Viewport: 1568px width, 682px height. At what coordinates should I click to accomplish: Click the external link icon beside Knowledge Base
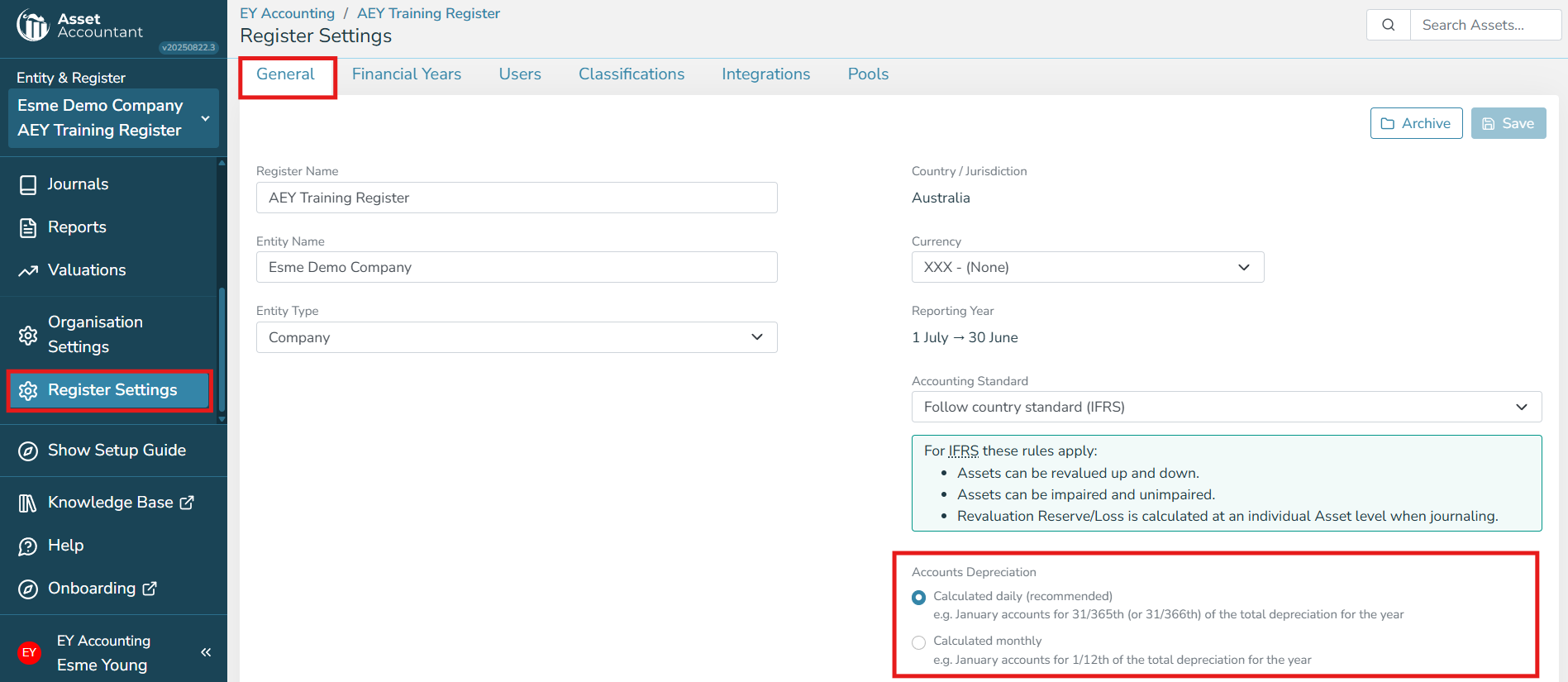(187, 502)
